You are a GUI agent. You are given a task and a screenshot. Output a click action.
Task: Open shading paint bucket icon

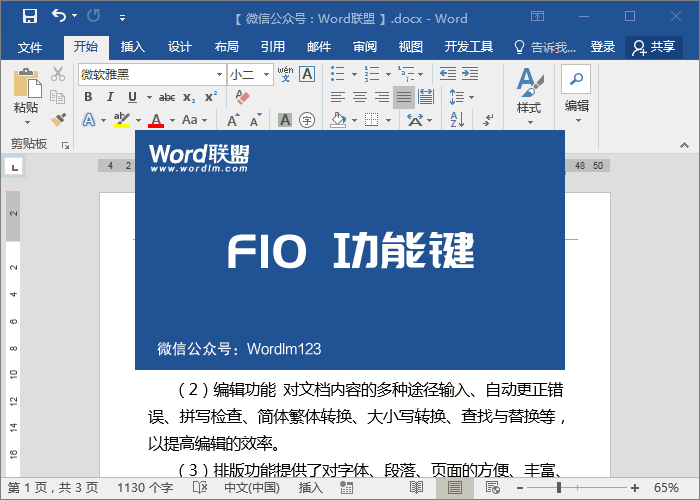click(x=338, y=120)
